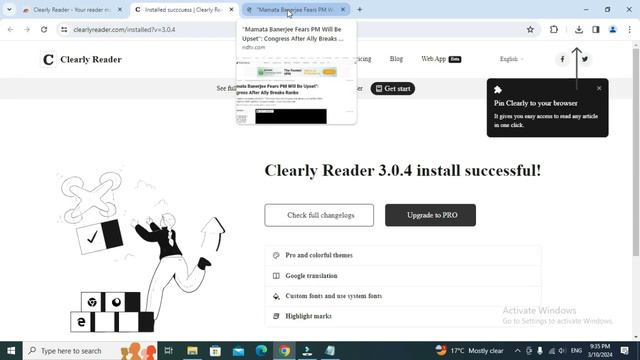640x360 pixels.
Task: Toggle the Chrome side panel icon
Action: click(596, 29)
